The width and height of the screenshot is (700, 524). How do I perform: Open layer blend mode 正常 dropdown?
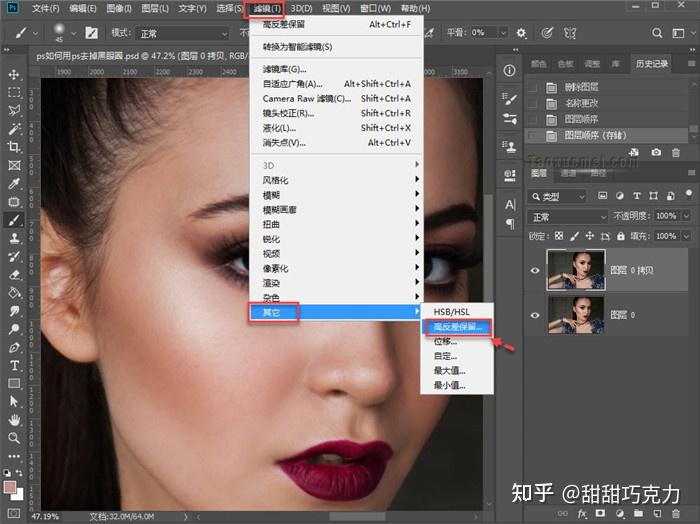[x=568, y=217]
